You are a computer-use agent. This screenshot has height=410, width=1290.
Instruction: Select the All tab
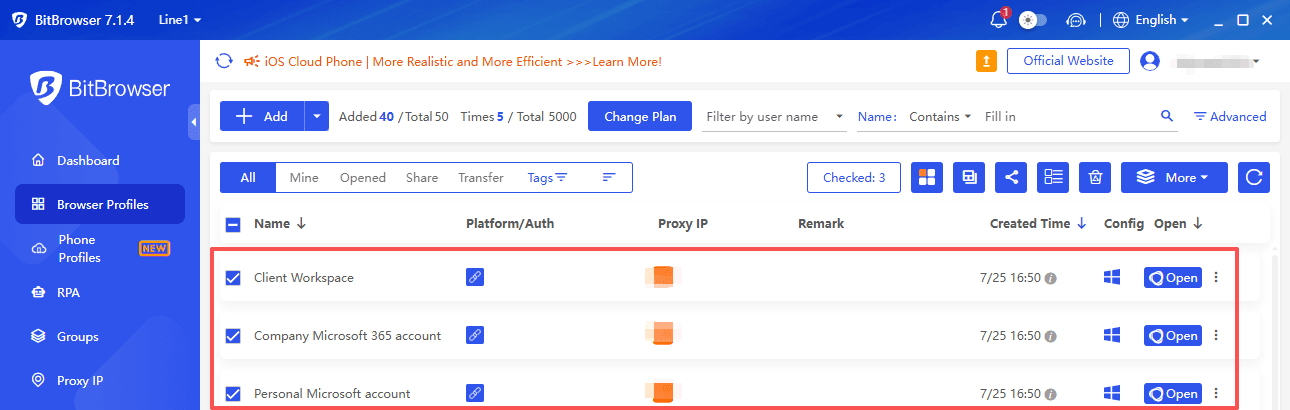click(x=248, y=178)
